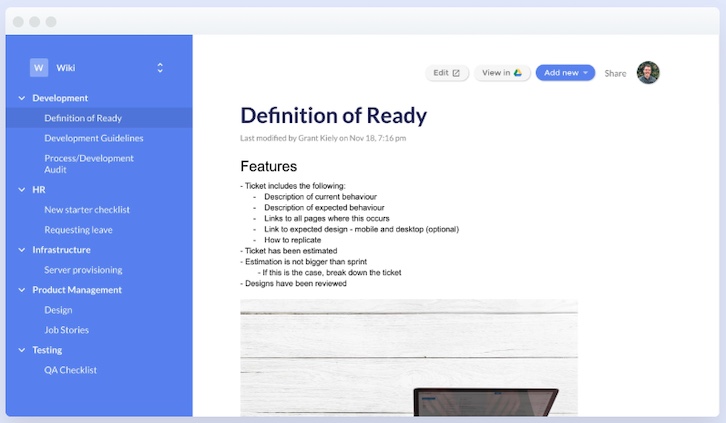Open New starter checklist page
Viewport: 726px width, 423px height.
[87, 210]
